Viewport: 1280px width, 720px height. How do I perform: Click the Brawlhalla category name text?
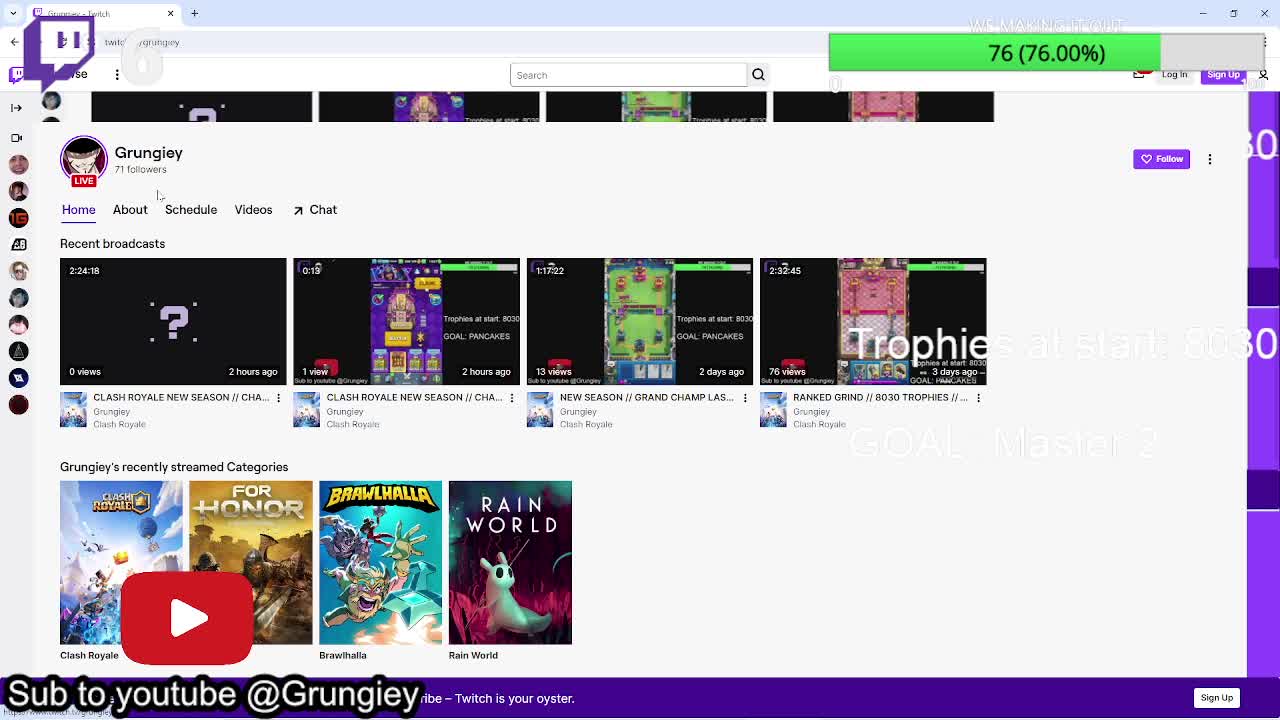(343, 656)
